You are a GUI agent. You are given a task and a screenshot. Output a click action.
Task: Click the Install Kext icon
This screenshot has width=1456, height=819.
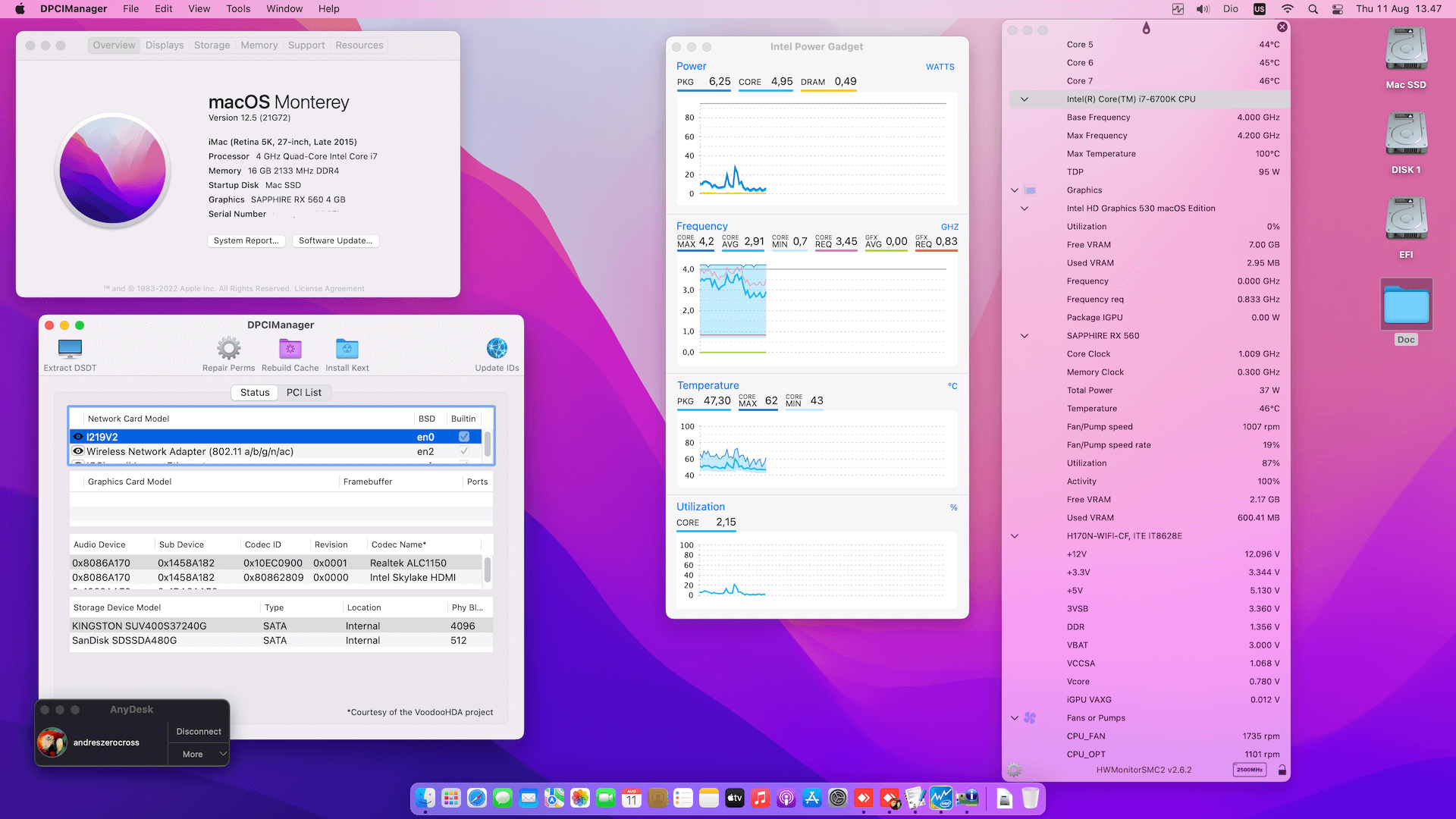347,349
